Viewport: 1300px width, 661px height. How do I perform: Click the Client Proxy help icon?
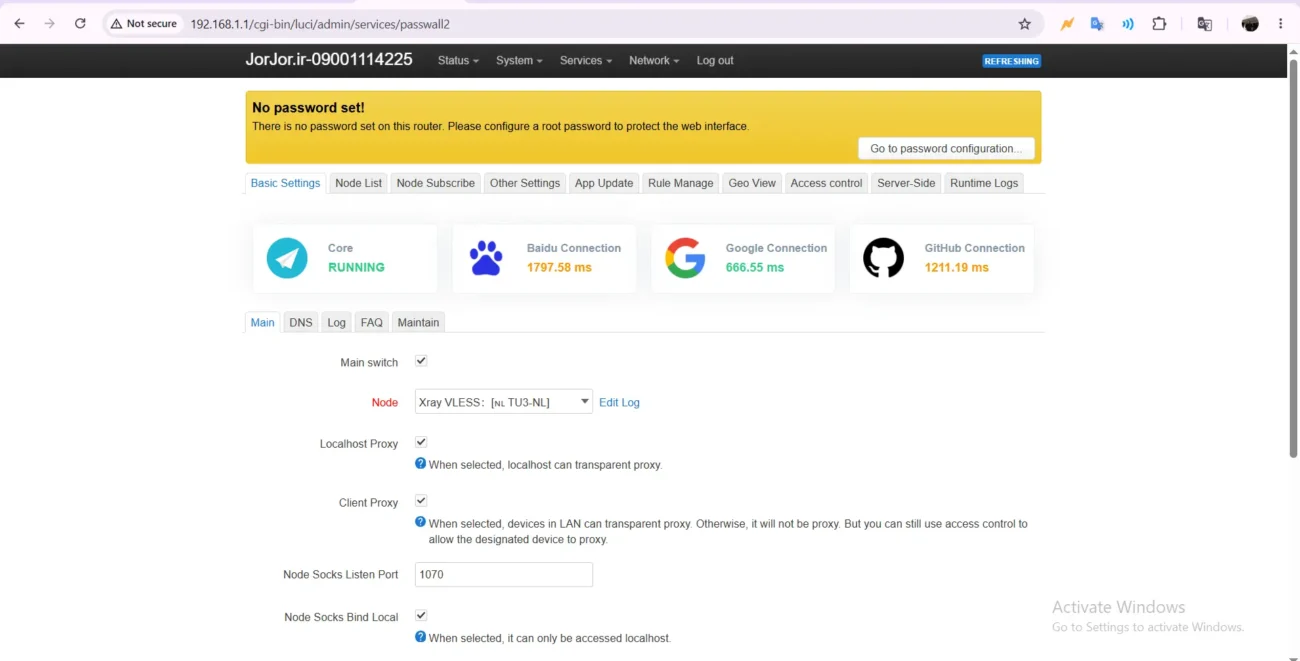(x=420, y=522)
